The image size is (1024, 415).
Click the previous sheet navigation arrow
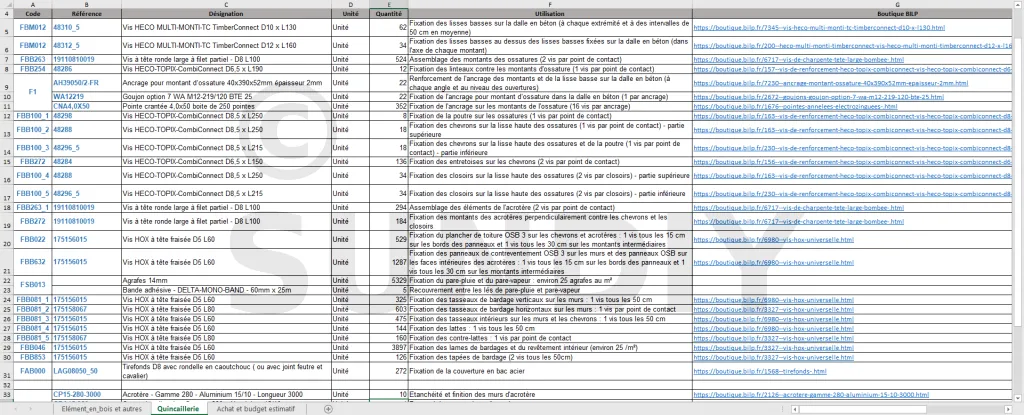(17, 409)
